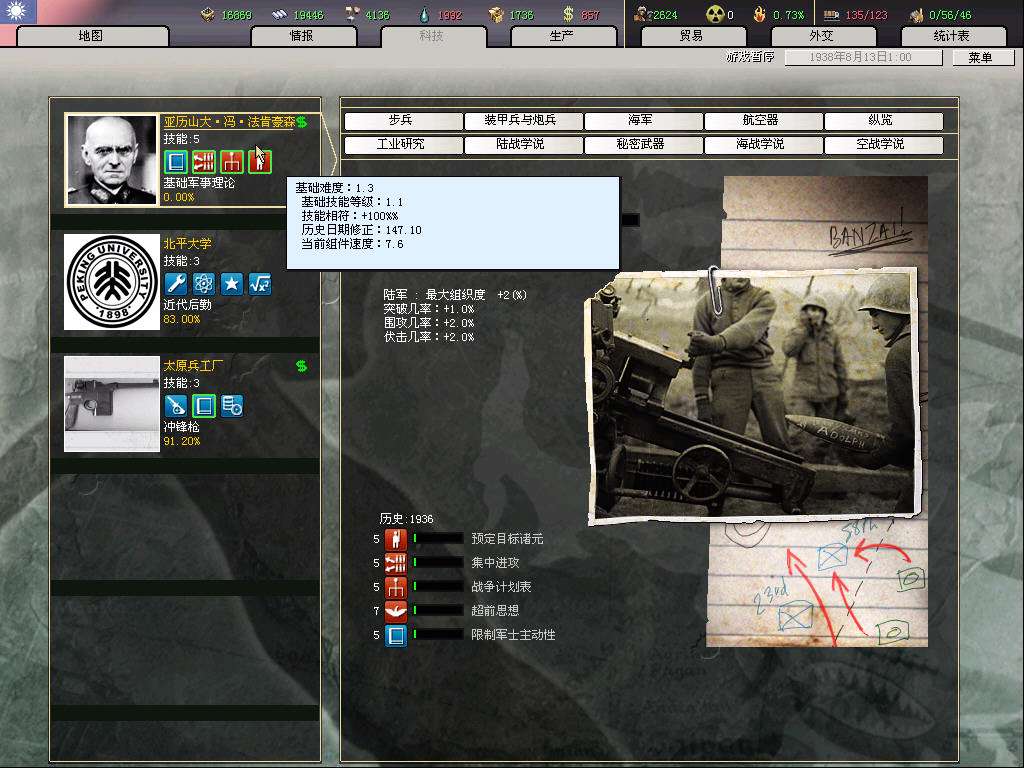Click the team name 北平大学
Viewport: 1024px width, 768px height.
pos(187,244)
